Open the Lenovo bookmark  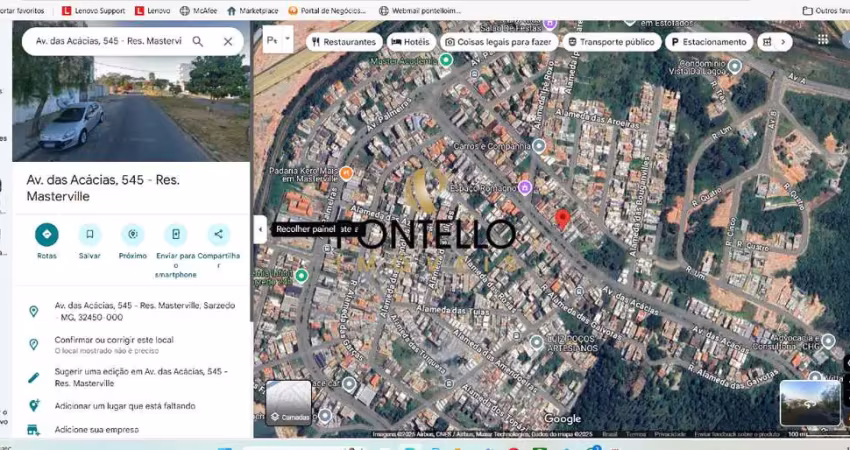pyautogui.click(x=152, y=10)
